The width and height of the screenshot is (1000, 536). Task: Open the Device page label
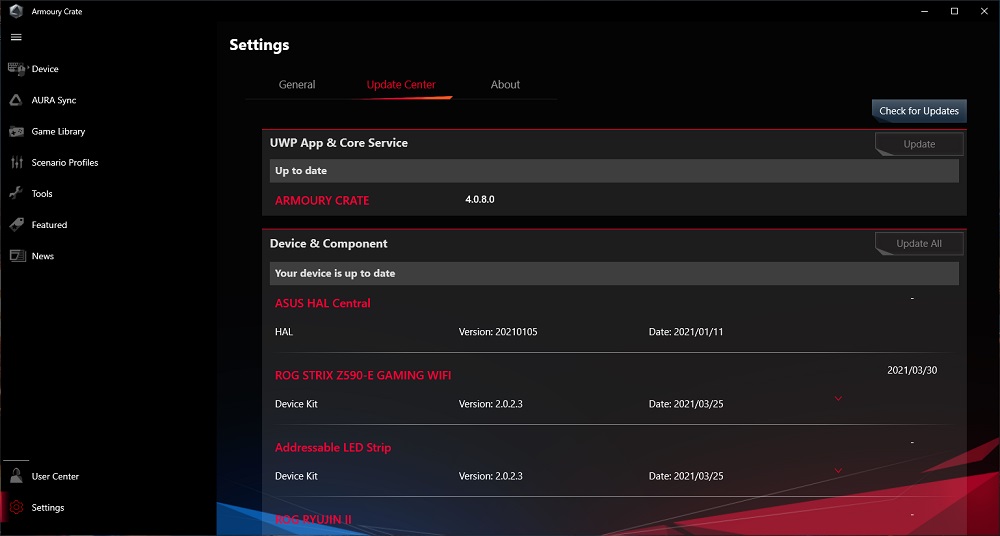(45, 69)
